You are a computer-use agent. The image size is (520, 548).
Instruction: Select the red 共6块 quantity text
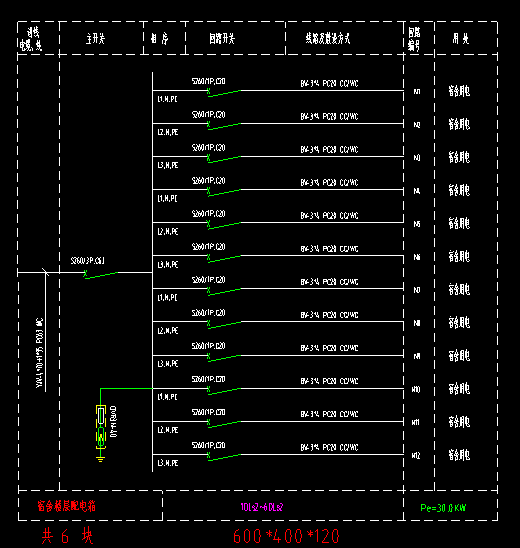67,535
